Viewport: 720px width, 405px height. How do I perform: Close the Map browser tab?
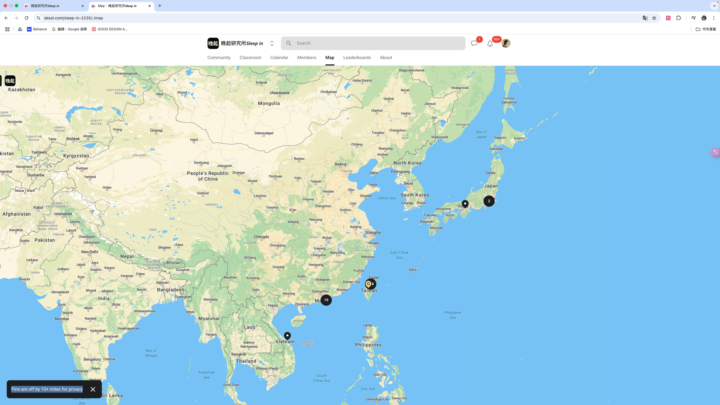(x=149, y=6)
